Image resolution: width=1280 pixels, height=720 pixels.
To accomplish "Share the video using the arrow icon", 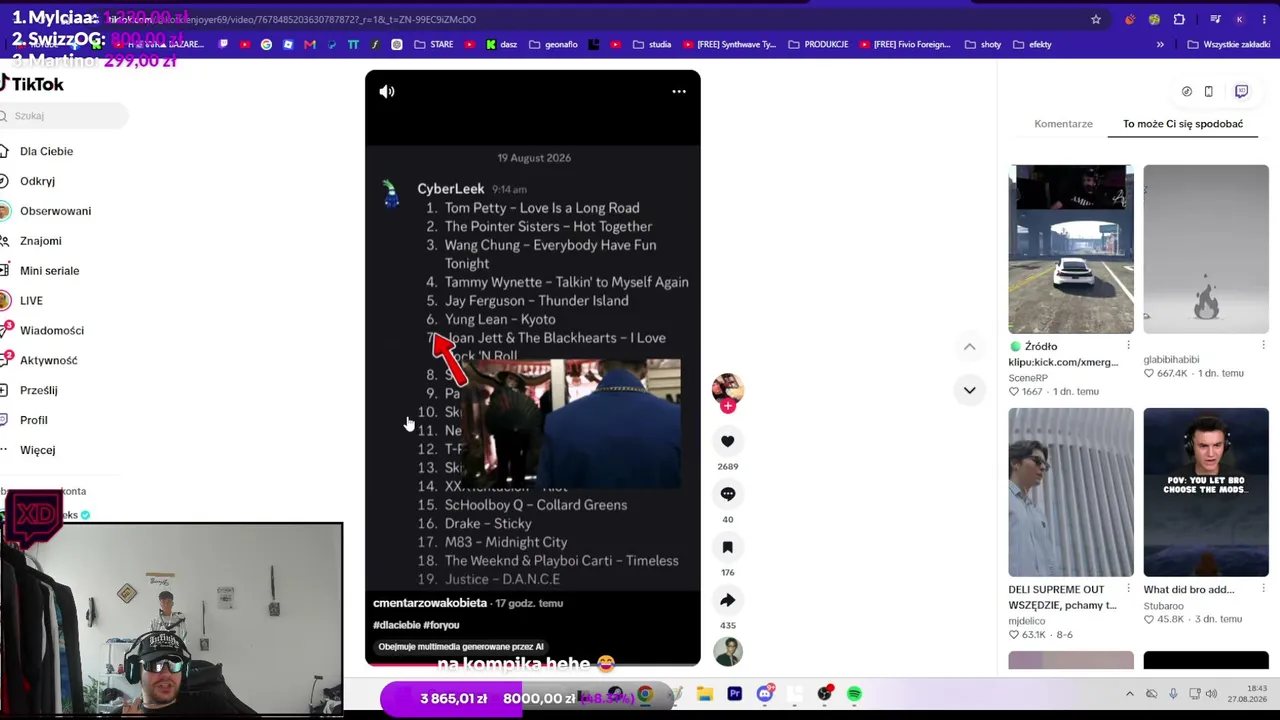I will 727,600.
